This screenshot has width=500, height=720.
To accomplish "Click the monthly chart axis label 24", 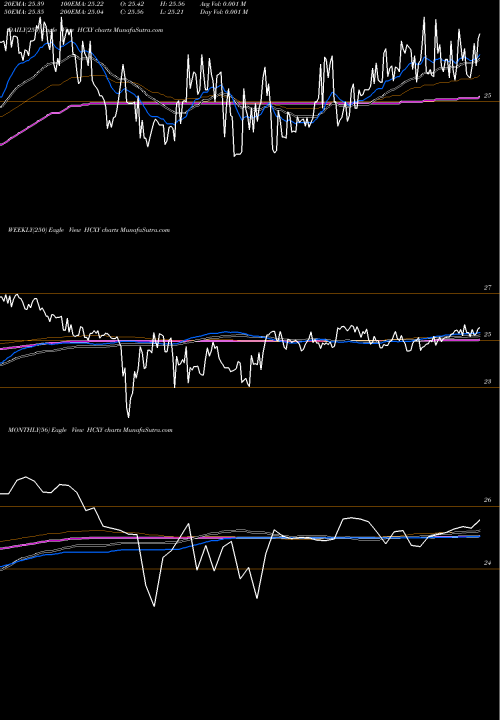I will (487, 563).
